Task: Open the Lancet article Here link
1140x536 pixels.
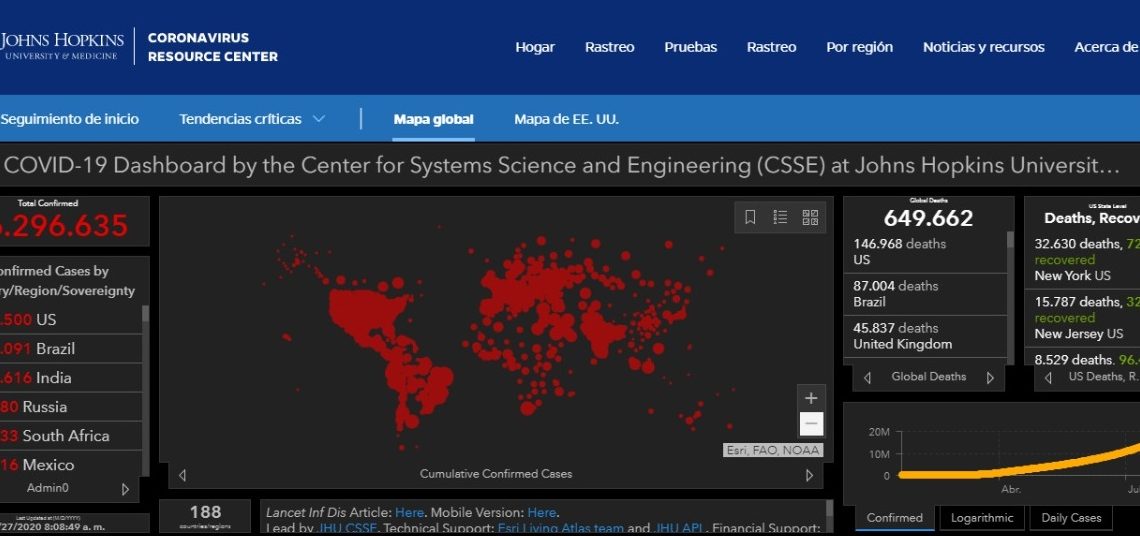Action: [x=409, y=513]
